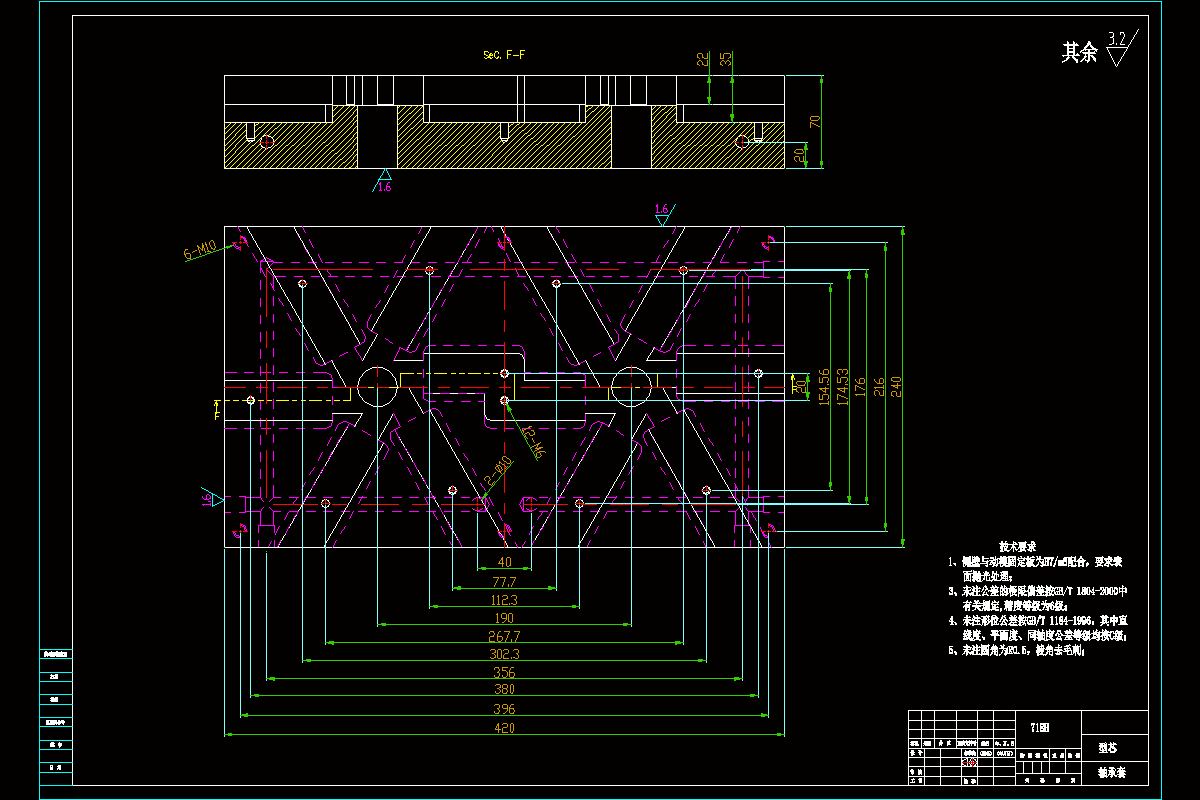Select the "22" depth dimension in section view
Screen dimensions: 1200x800
pyautogui.click(x=703, y=60)
